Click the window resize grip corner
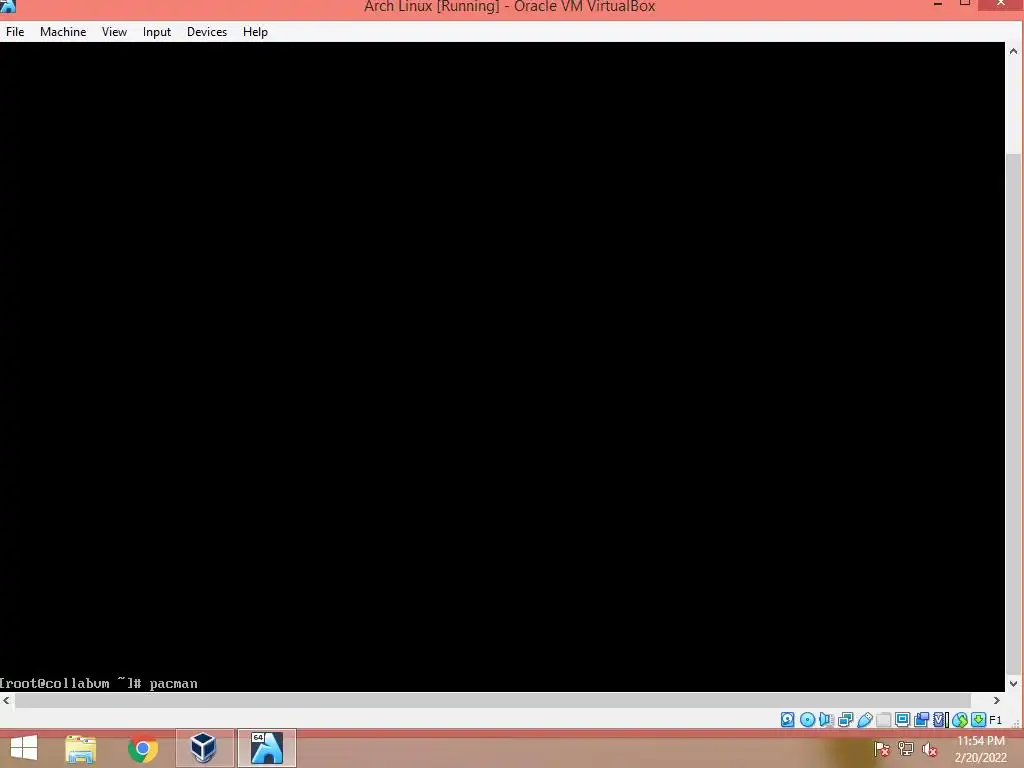The width and height of the screenshot is (1024, 768). pos(1016,723)
